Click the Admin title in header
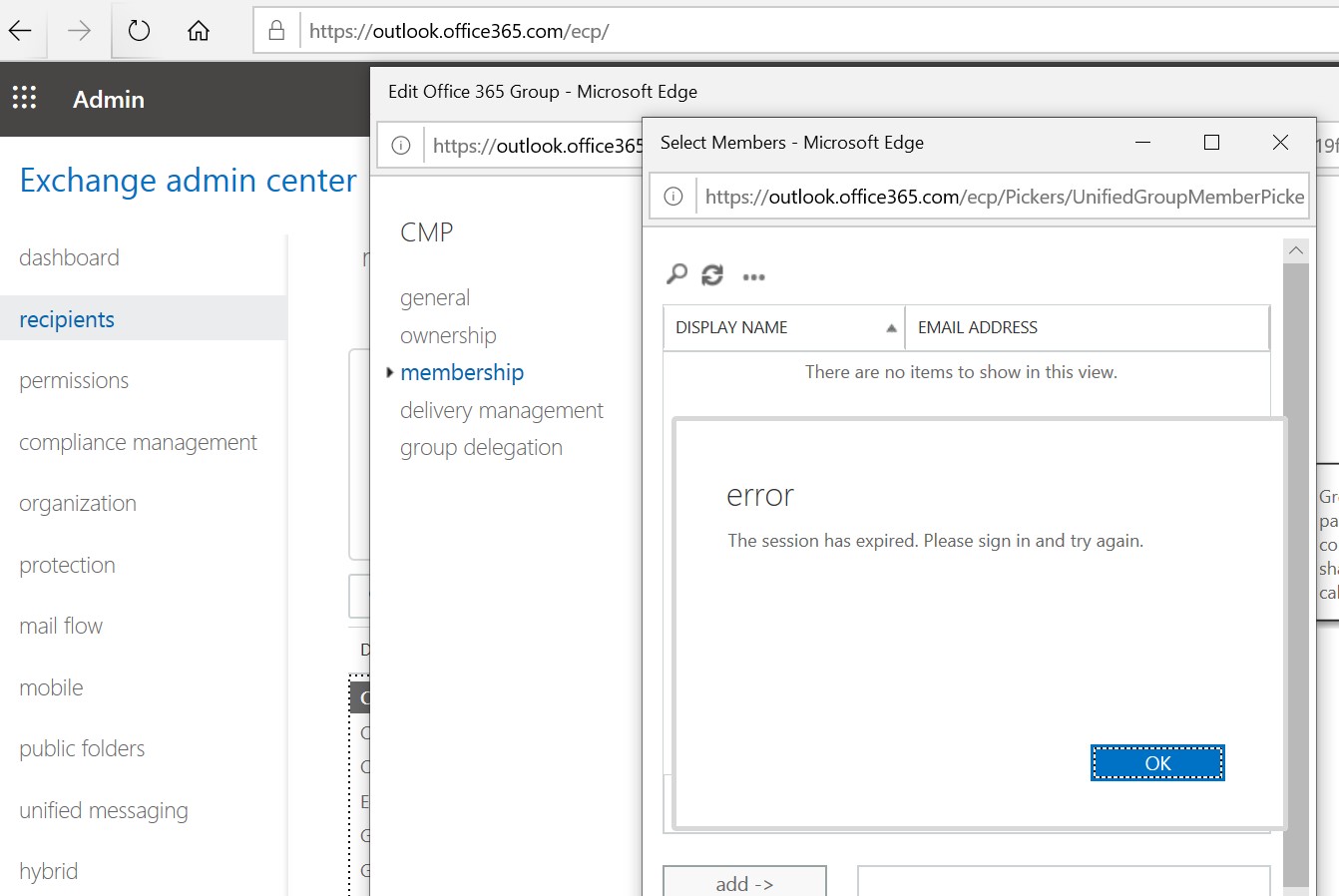 (109, 99)
